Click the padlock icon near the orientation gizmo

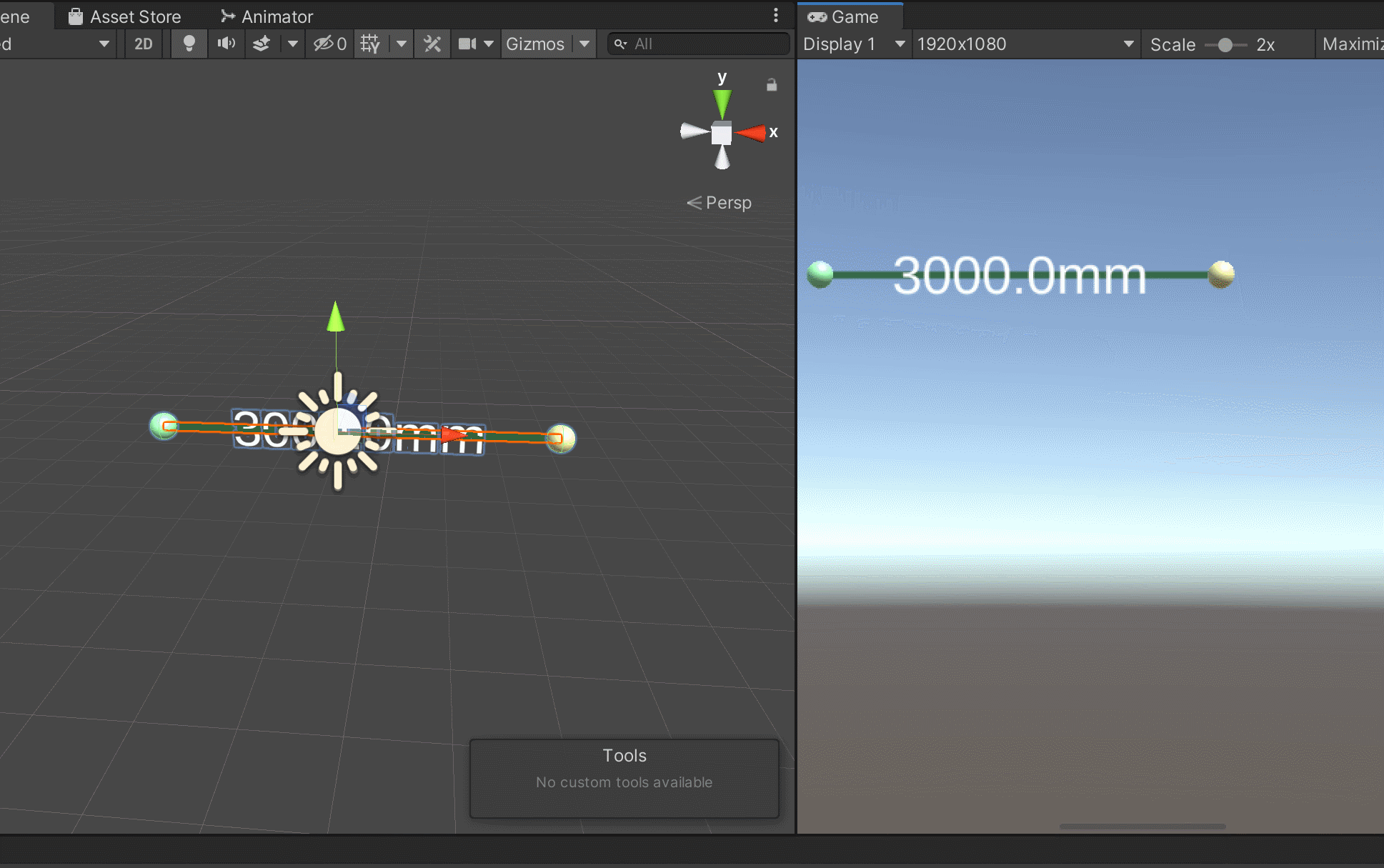[x=771, y=84]
